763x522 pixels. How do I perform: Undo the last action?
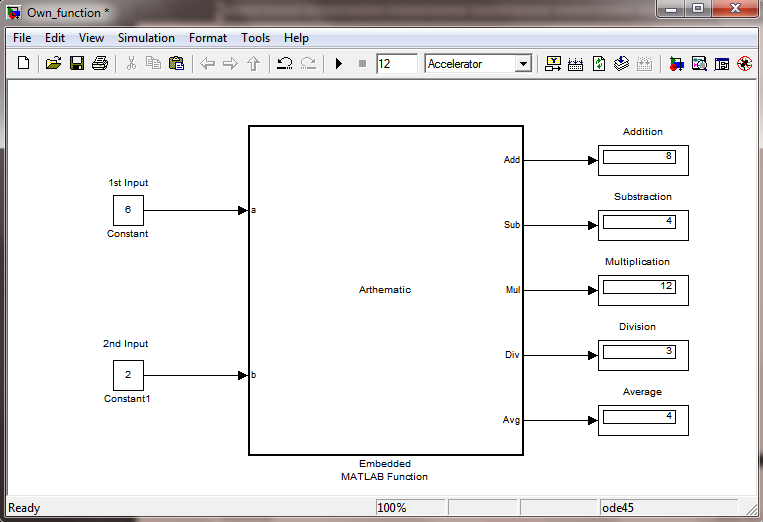(285, 63)
